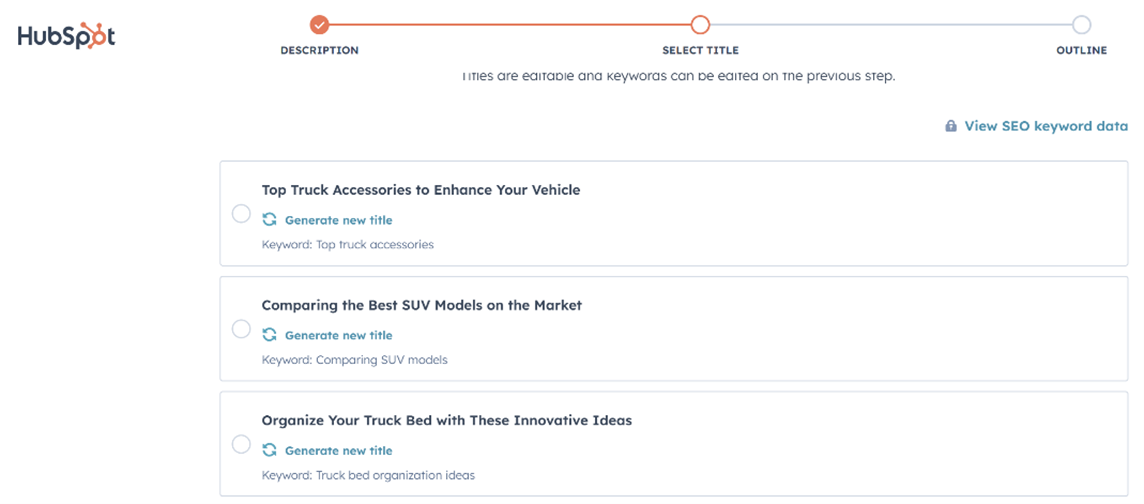Image resolution: width=1144 pixels, height=504 pixels.
Task: Open View SEO keyword data link
Action: [x=1046, y=126]
